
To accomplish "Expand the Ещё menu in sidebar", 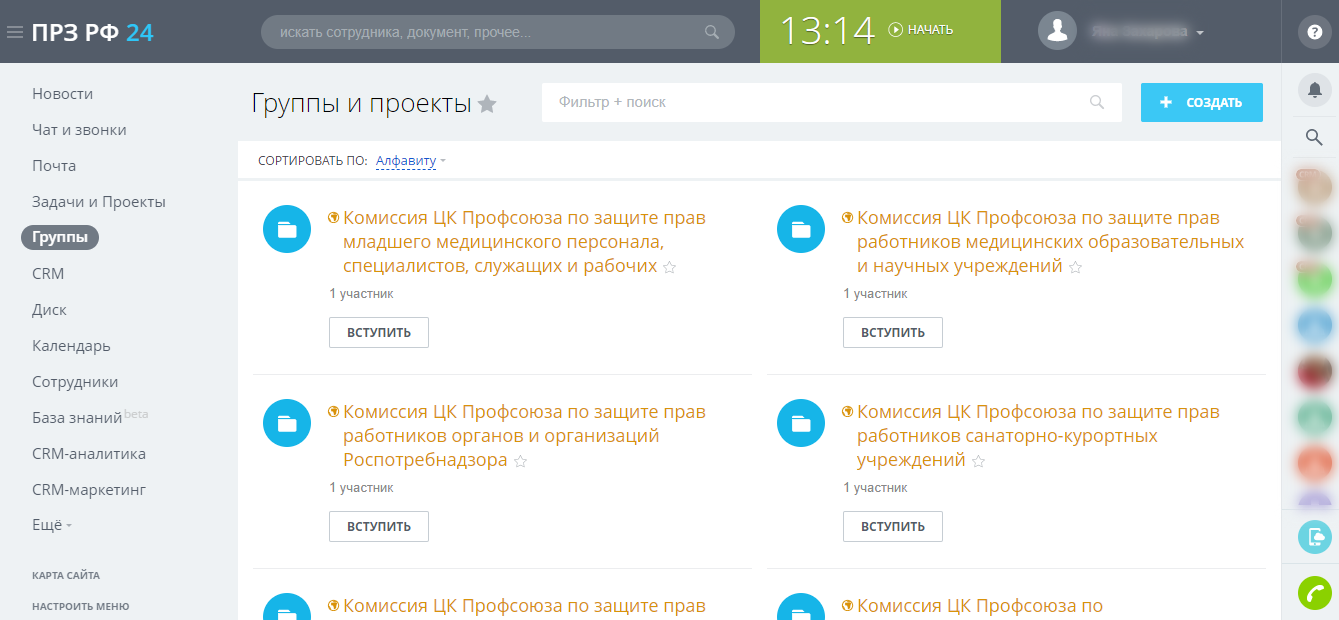I will (52, 525).
